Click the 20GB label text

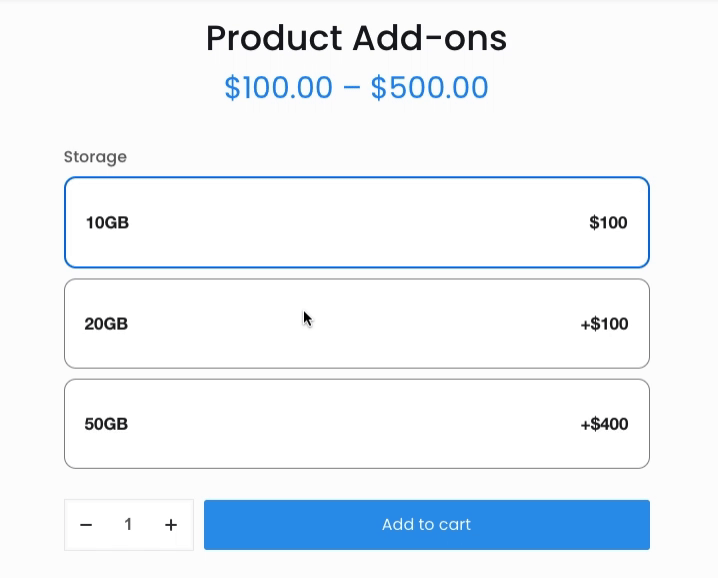coord(106,324)
